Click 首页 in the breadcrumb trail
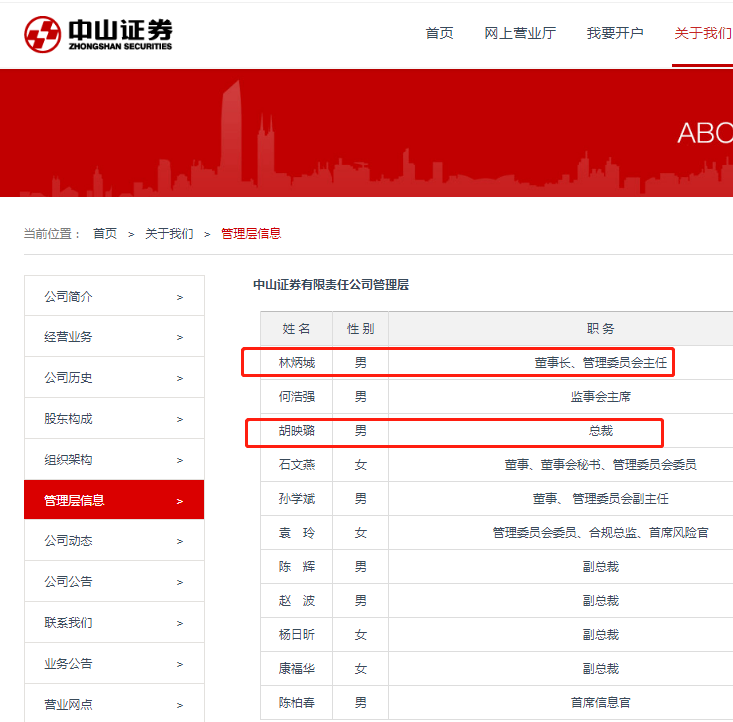This screenshot has height=722, width=733. pos(105,233)
